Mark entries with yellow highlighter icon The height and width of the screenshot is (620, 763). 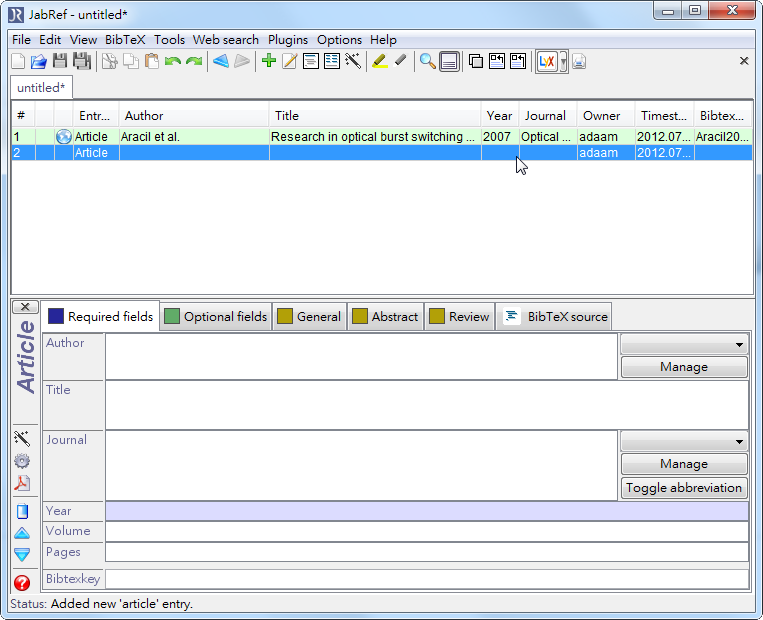tap(380, 61)
